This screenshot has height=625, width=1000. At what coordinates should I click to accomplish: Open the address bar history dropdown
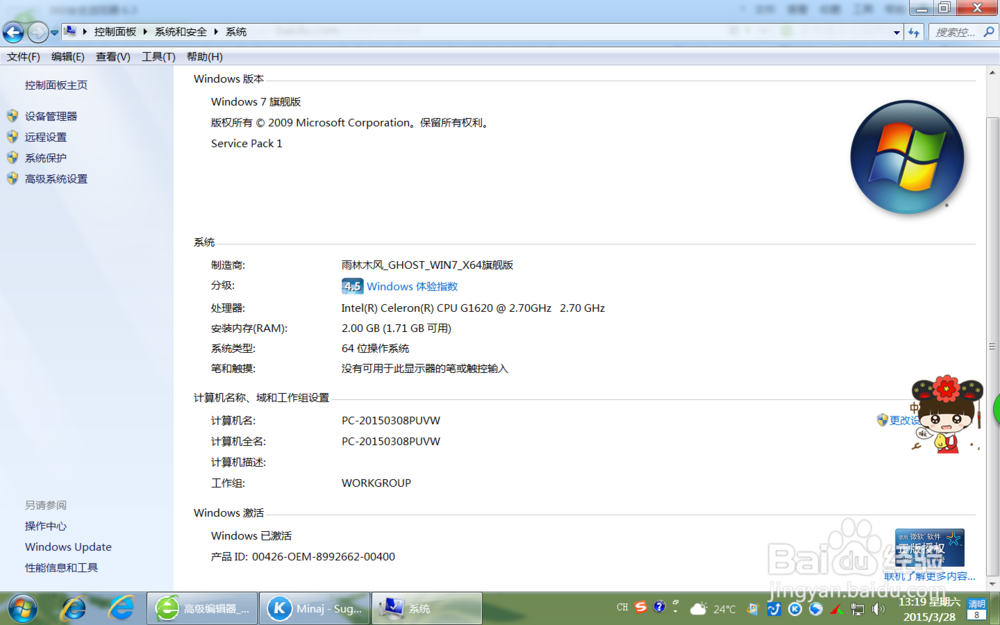pos(897,32)
